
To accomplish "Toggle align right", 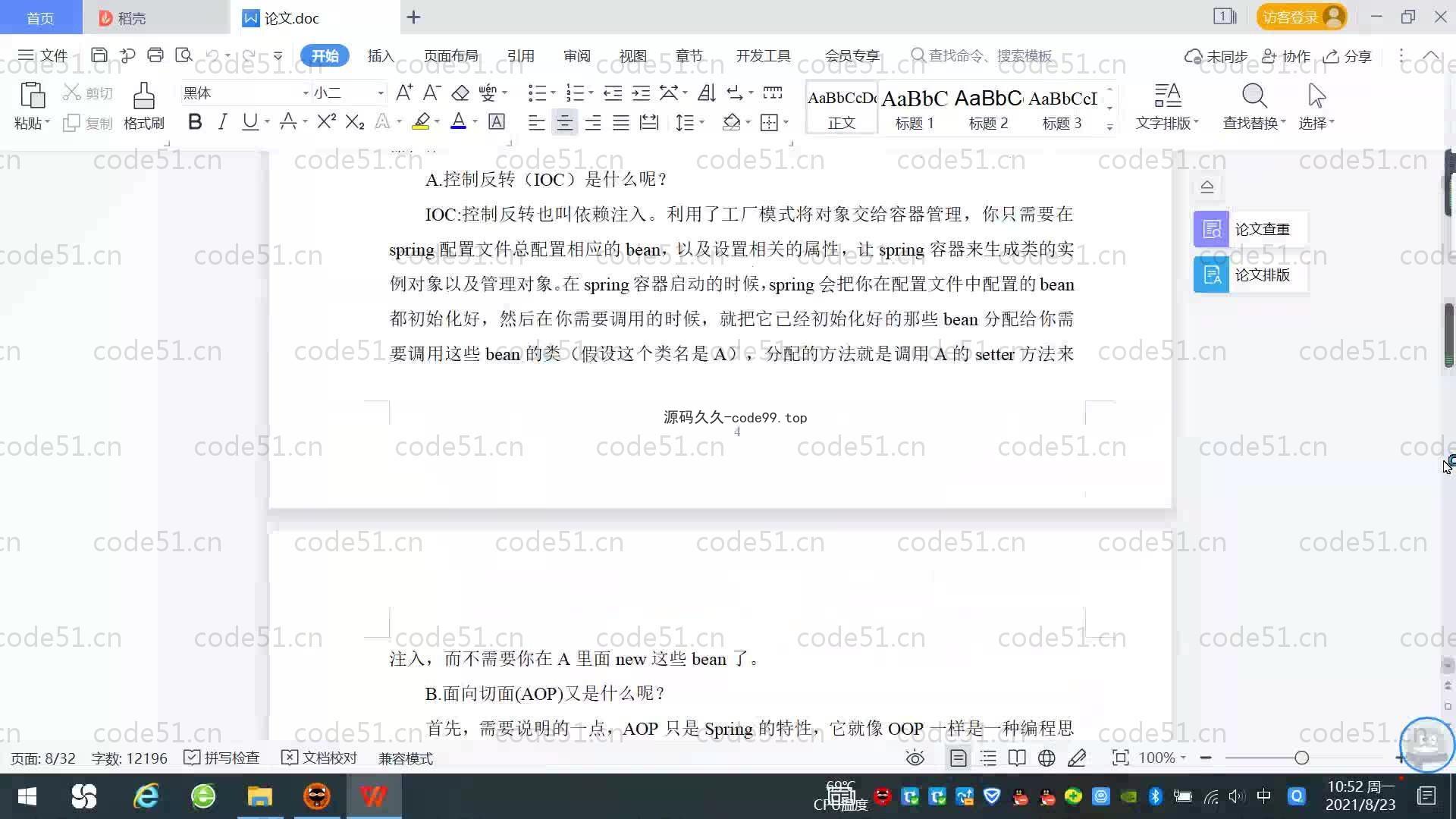I will (593, 122).
